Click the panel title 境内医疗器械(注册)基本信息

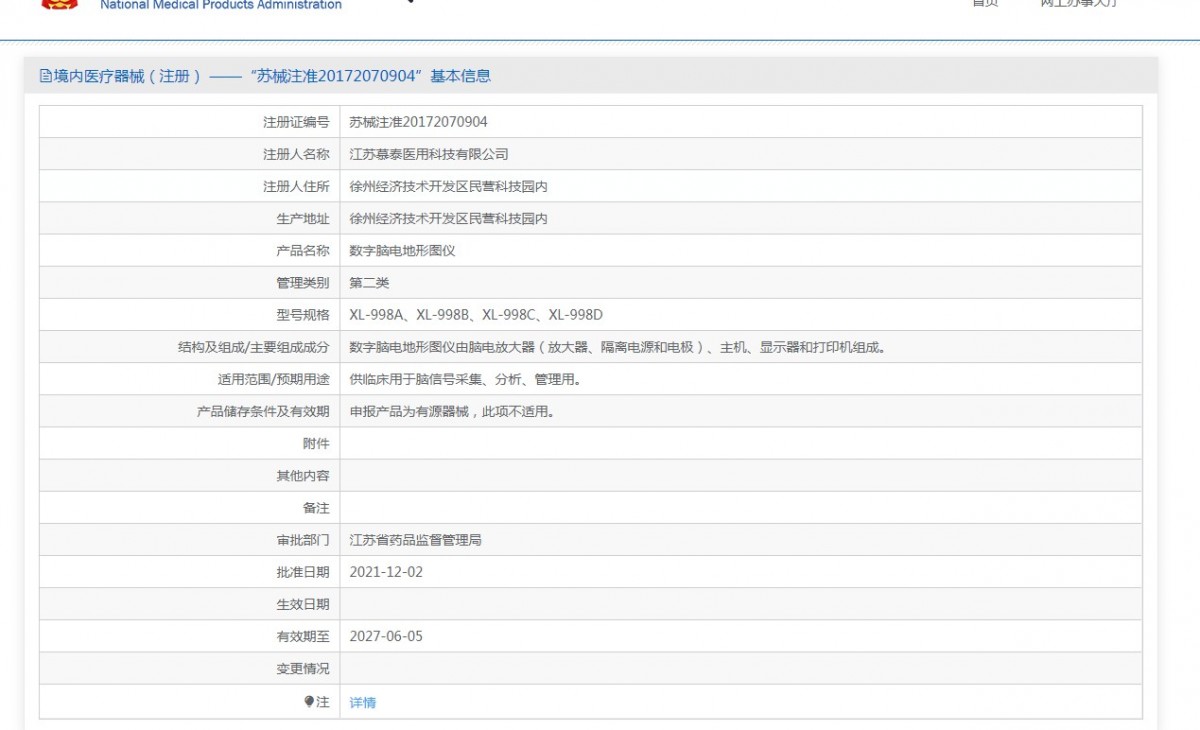point(265,76)
